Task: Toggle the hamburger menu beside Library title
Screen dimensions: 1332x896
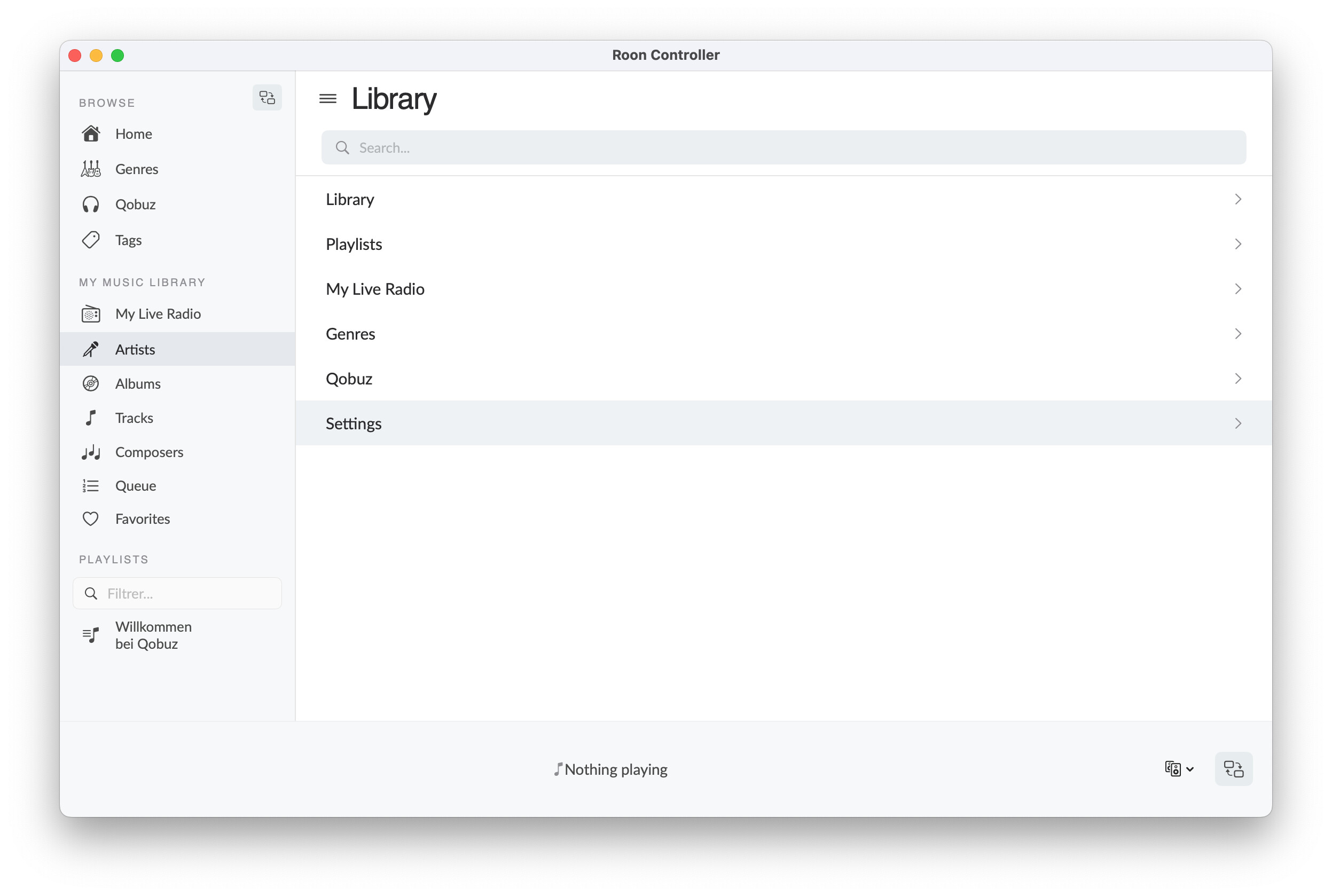Action: pyautogui.click(x=327, y=99)
